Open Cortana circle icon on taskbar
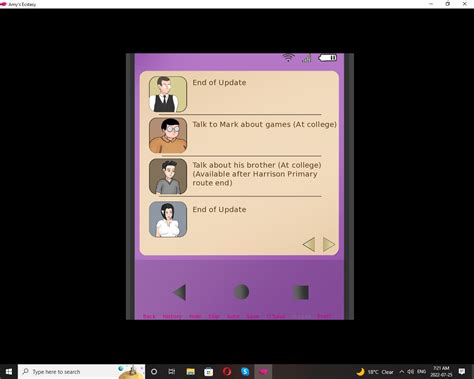 pos(154,371)
